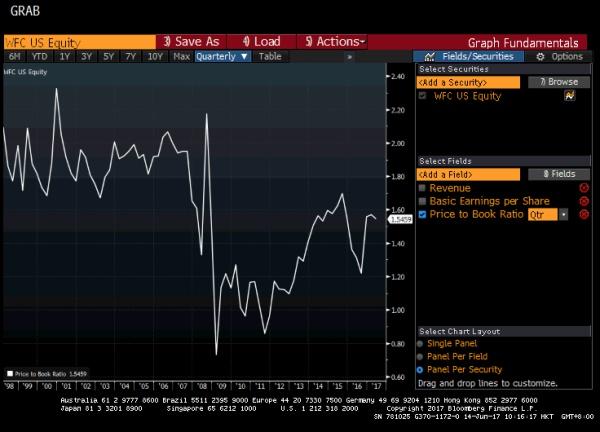Click the Add a Security input field
600x432 pixels.
(x=468, y=82)
